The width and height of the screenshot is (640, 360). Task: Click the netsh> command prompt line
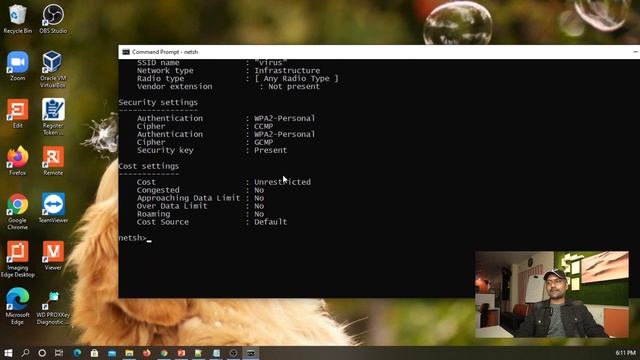pos(135,238)
